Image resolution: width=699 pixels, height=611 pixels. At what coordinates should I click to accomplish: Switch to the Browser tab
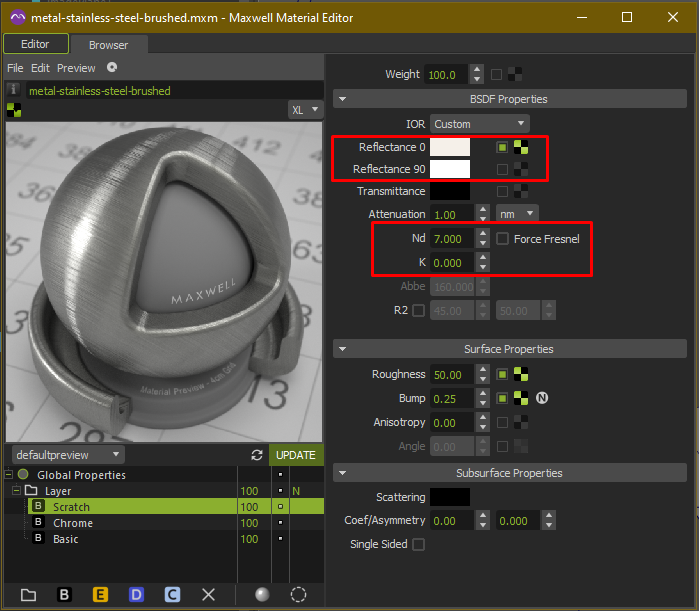point(108,45)
